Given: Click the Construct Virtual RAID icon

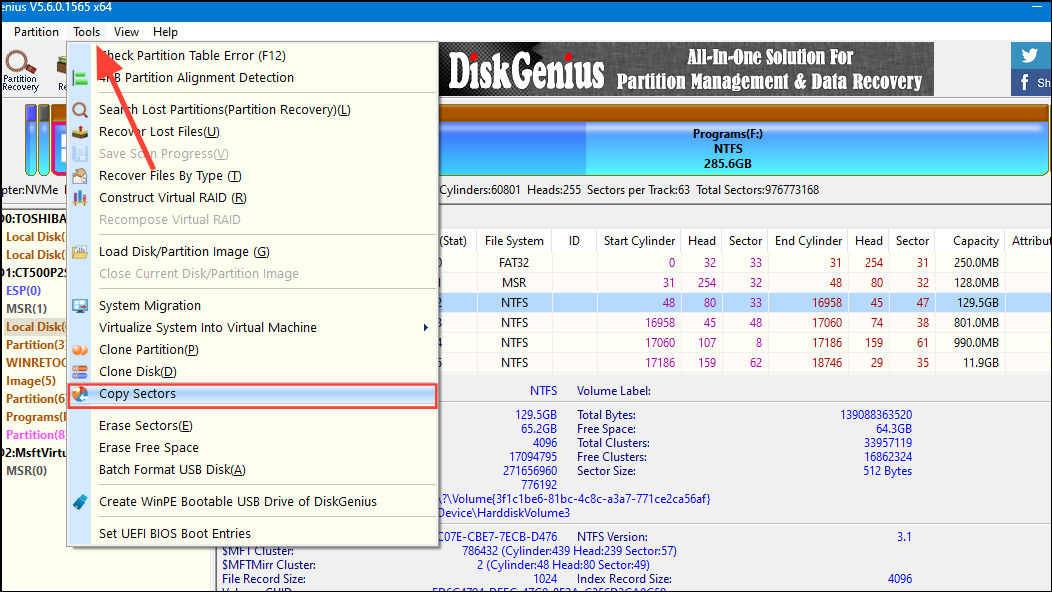Looking at the screenshot, I should click(x=80, y=198).
